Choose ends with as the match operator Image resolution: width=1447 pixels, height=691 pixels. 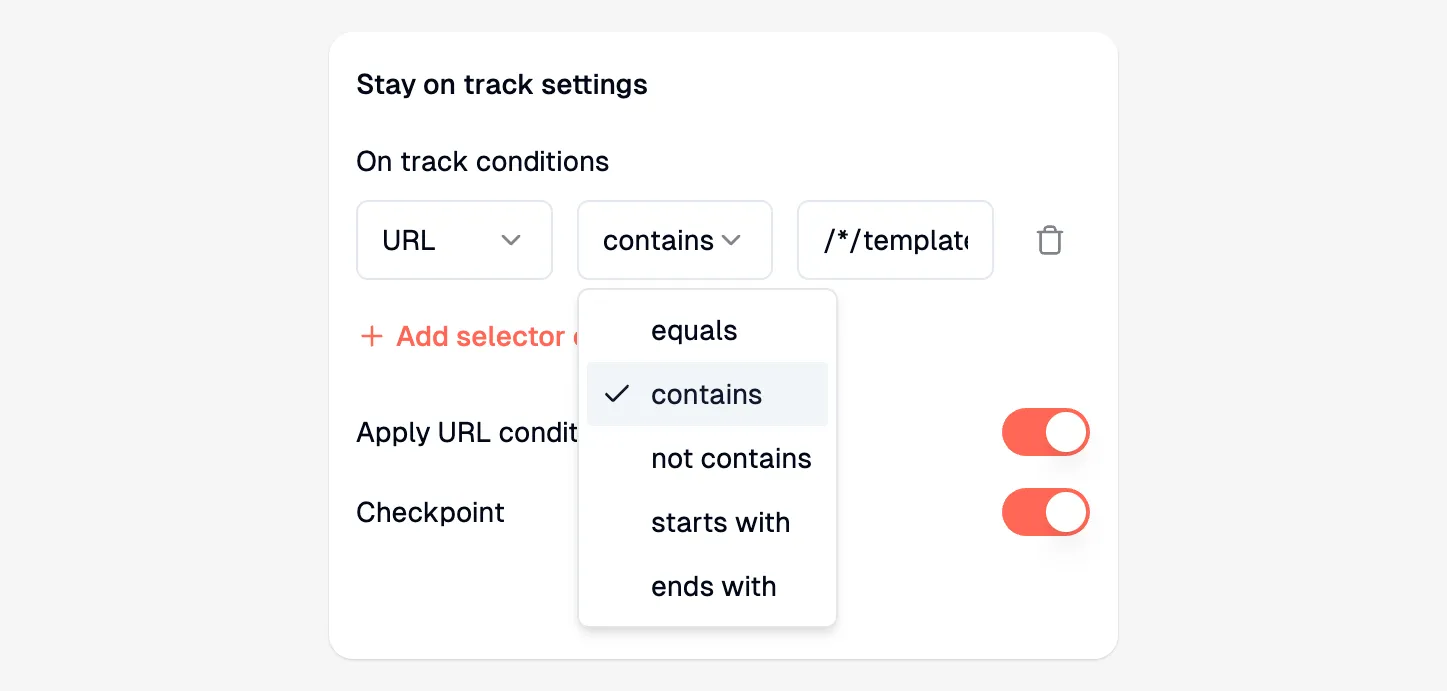click(713, 586)
